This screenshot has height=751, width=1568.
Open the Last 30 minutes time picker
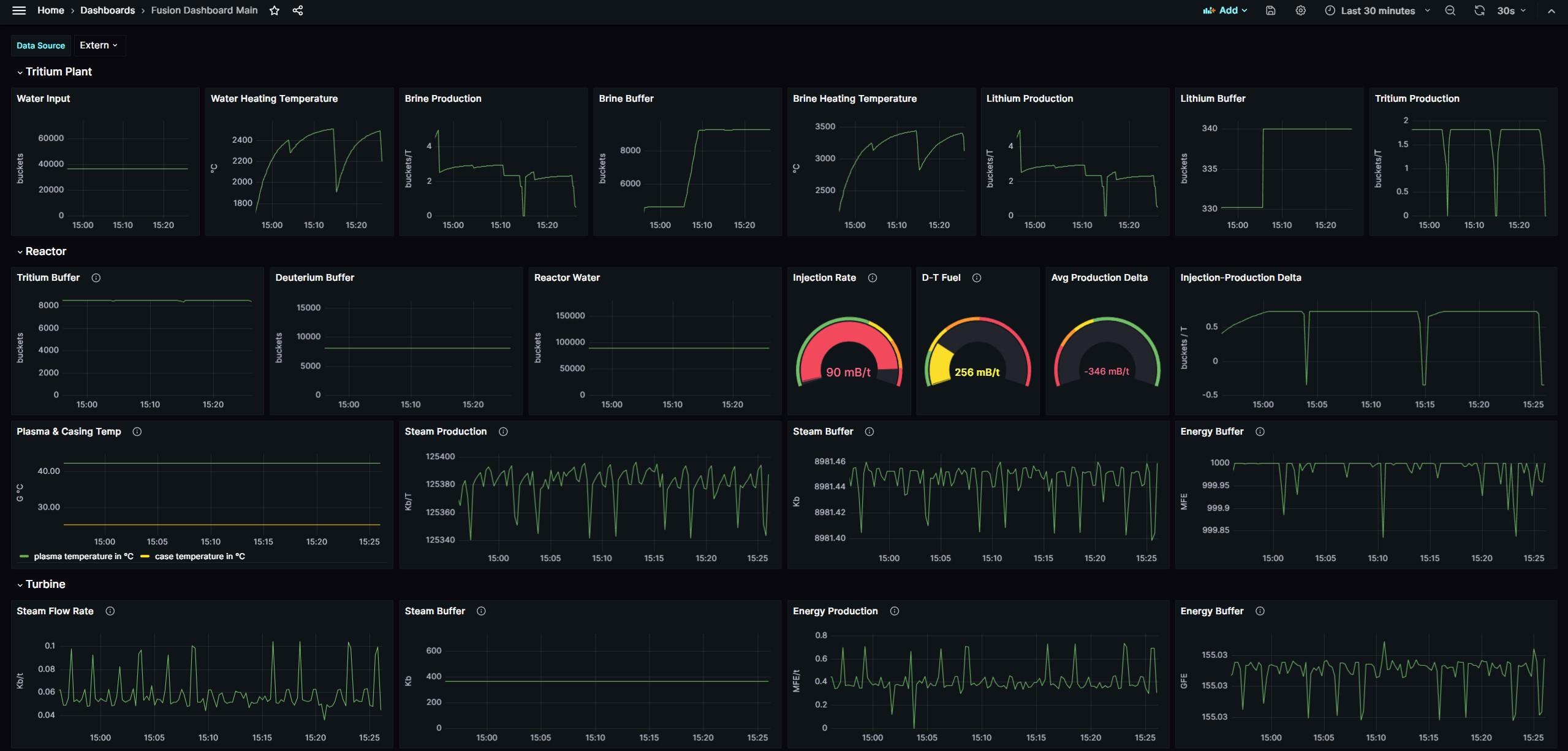1377,10
